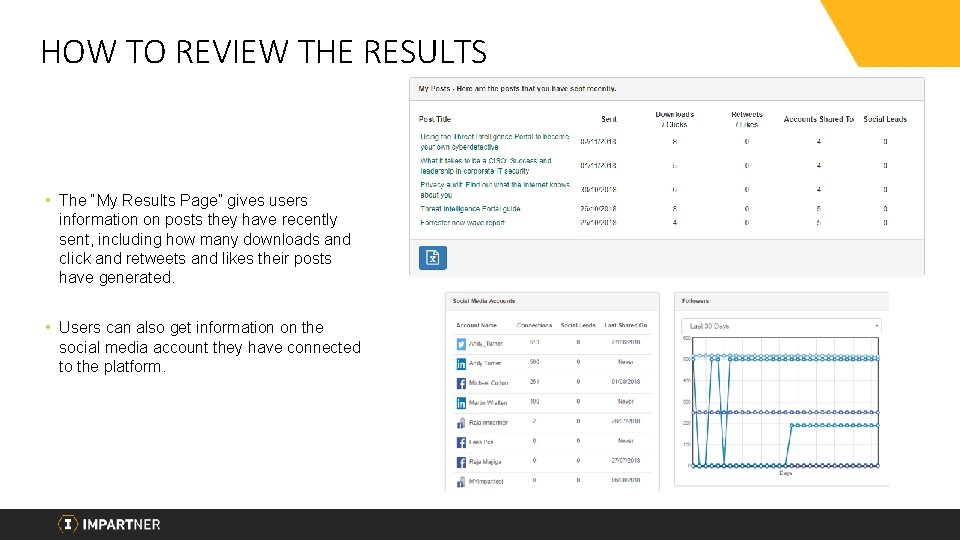Click the 'My Results Page' bullet paragraph
The width and height of the screenshot is (960, 540).
(x=205, y=239)
